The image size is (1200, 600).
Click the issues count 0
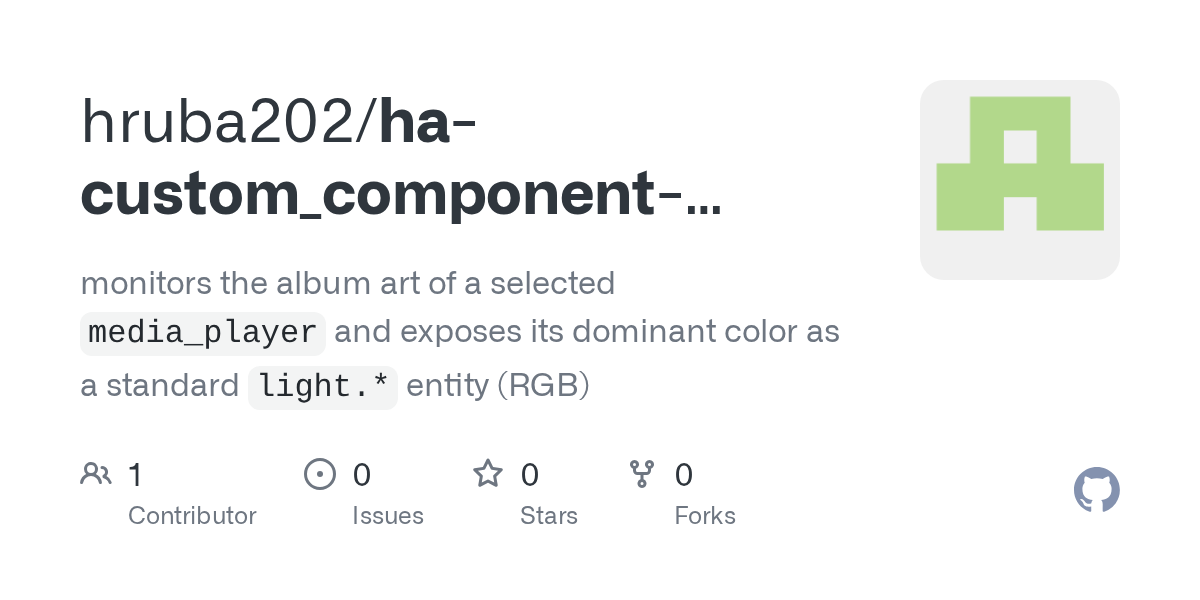(x=362, y=474)
